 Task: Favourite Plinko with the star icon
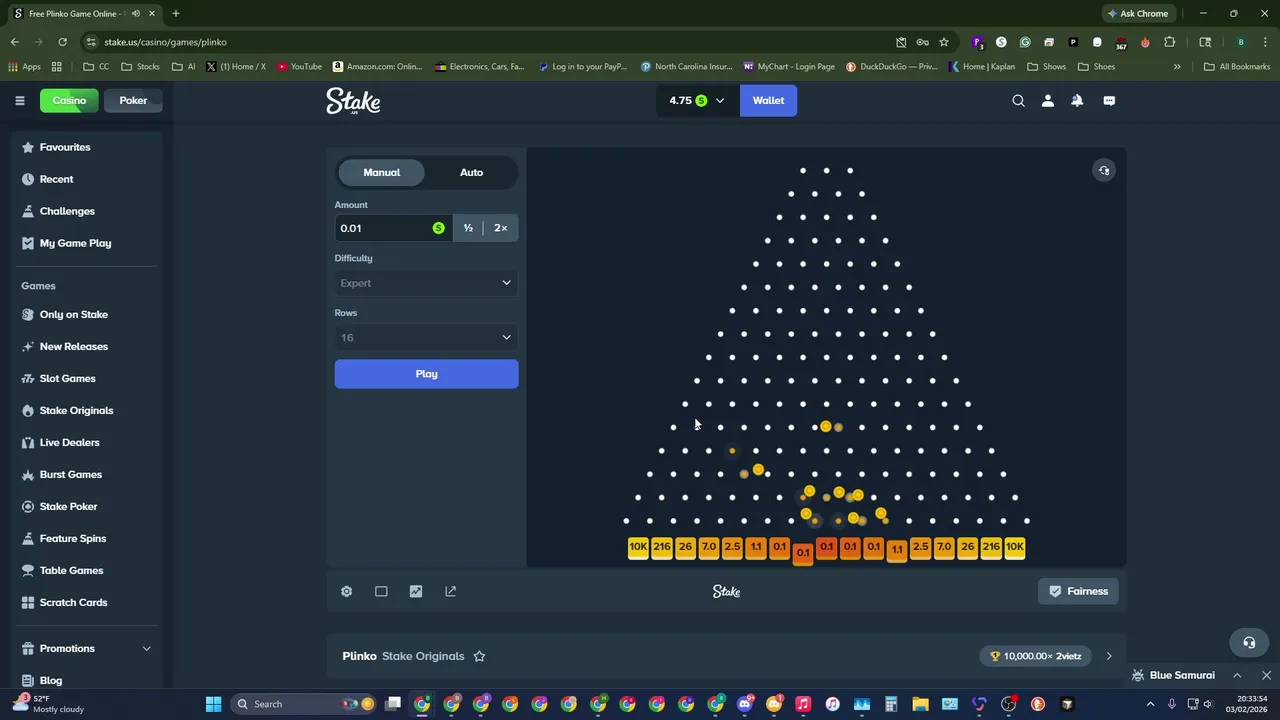click(x=479, y=656)
